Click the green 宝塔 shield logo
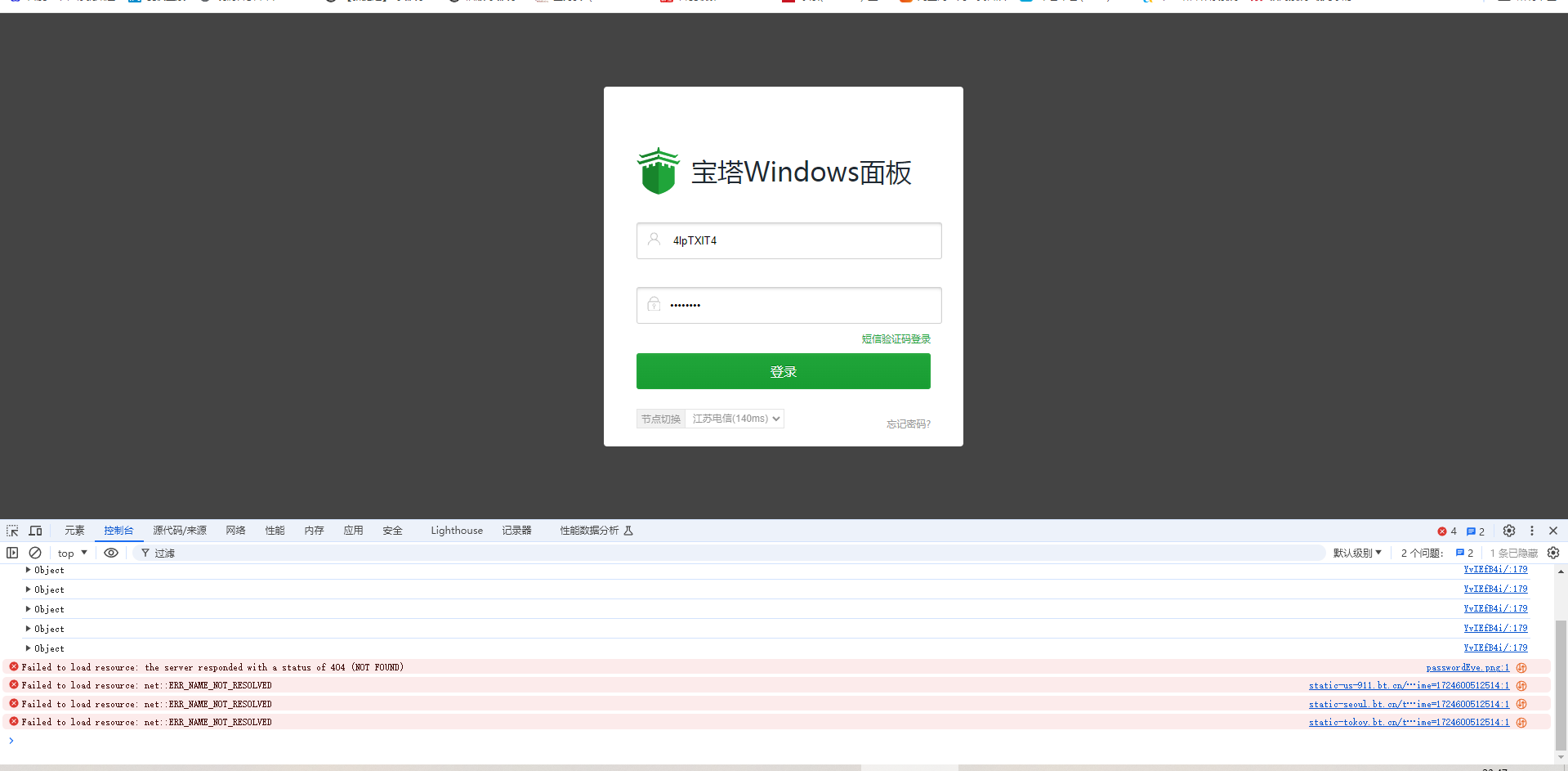Viewport: 1568px width, 771px height. point(658,171)
